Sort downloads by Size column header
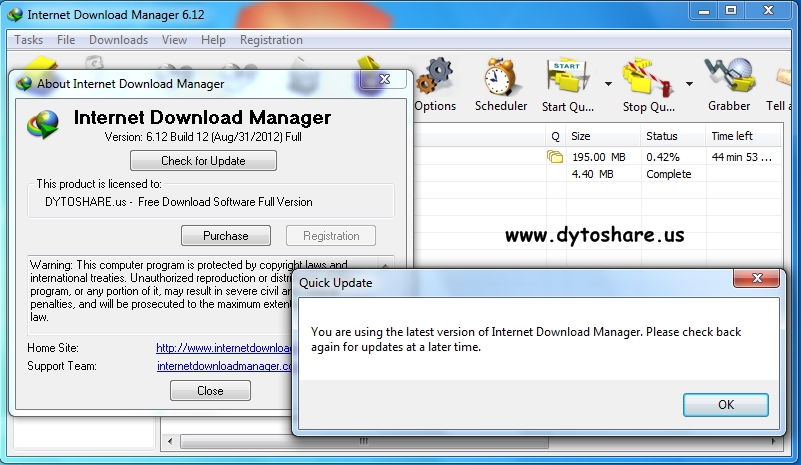This screenshot has height=465, width=801. tap(603, 136)
